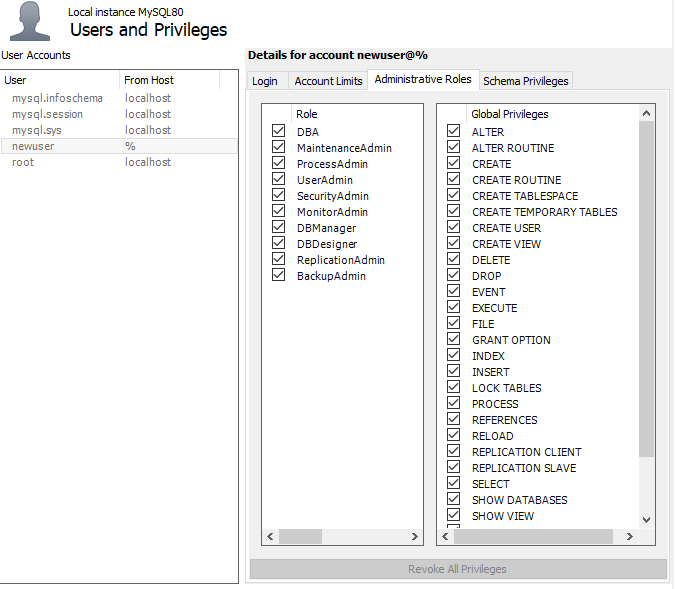Click Role list left scroll arrow
677x589 pixels.
tap(270, 536)
